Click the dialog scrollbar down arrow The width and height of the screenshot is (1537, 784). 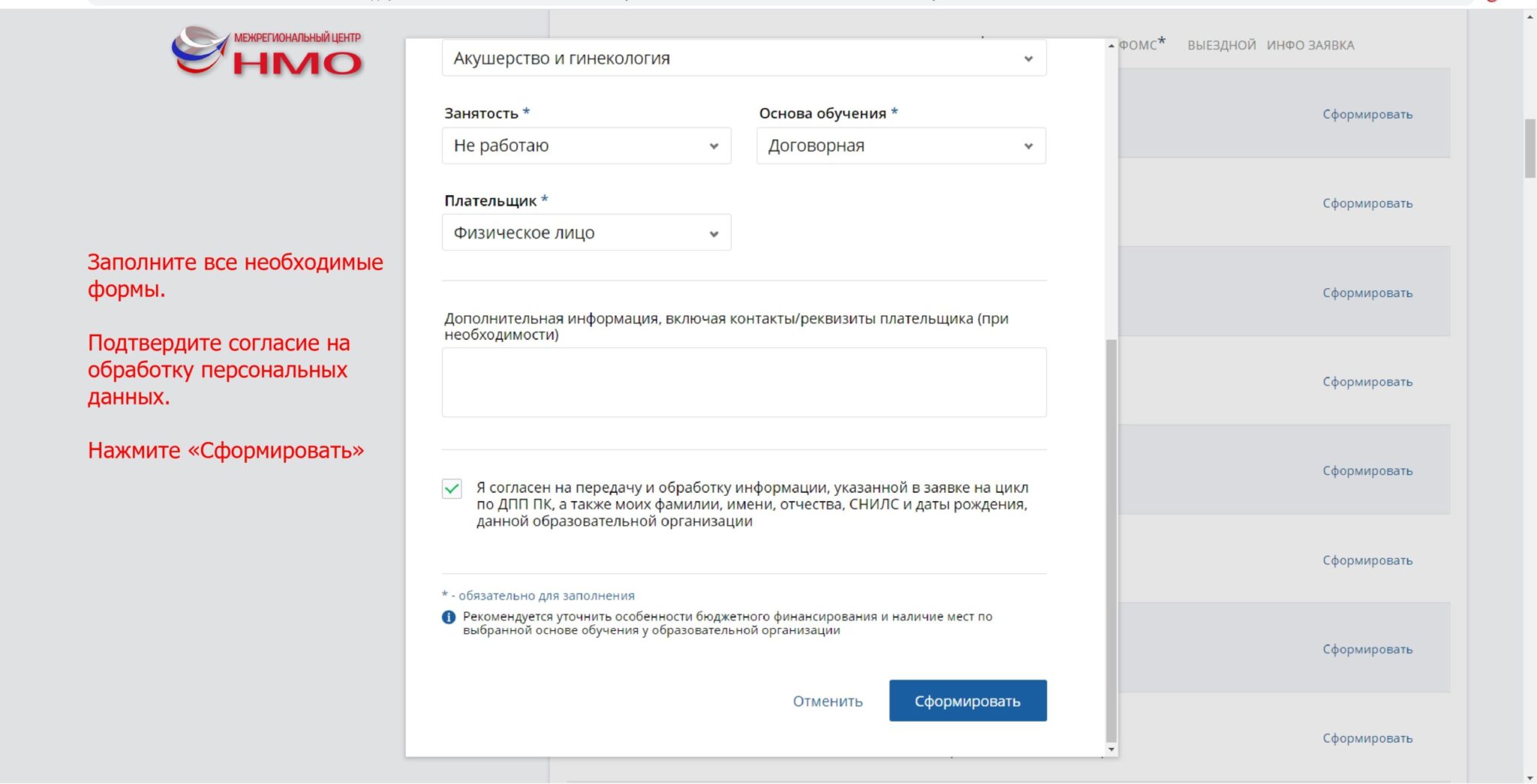tap(1111, 749)
